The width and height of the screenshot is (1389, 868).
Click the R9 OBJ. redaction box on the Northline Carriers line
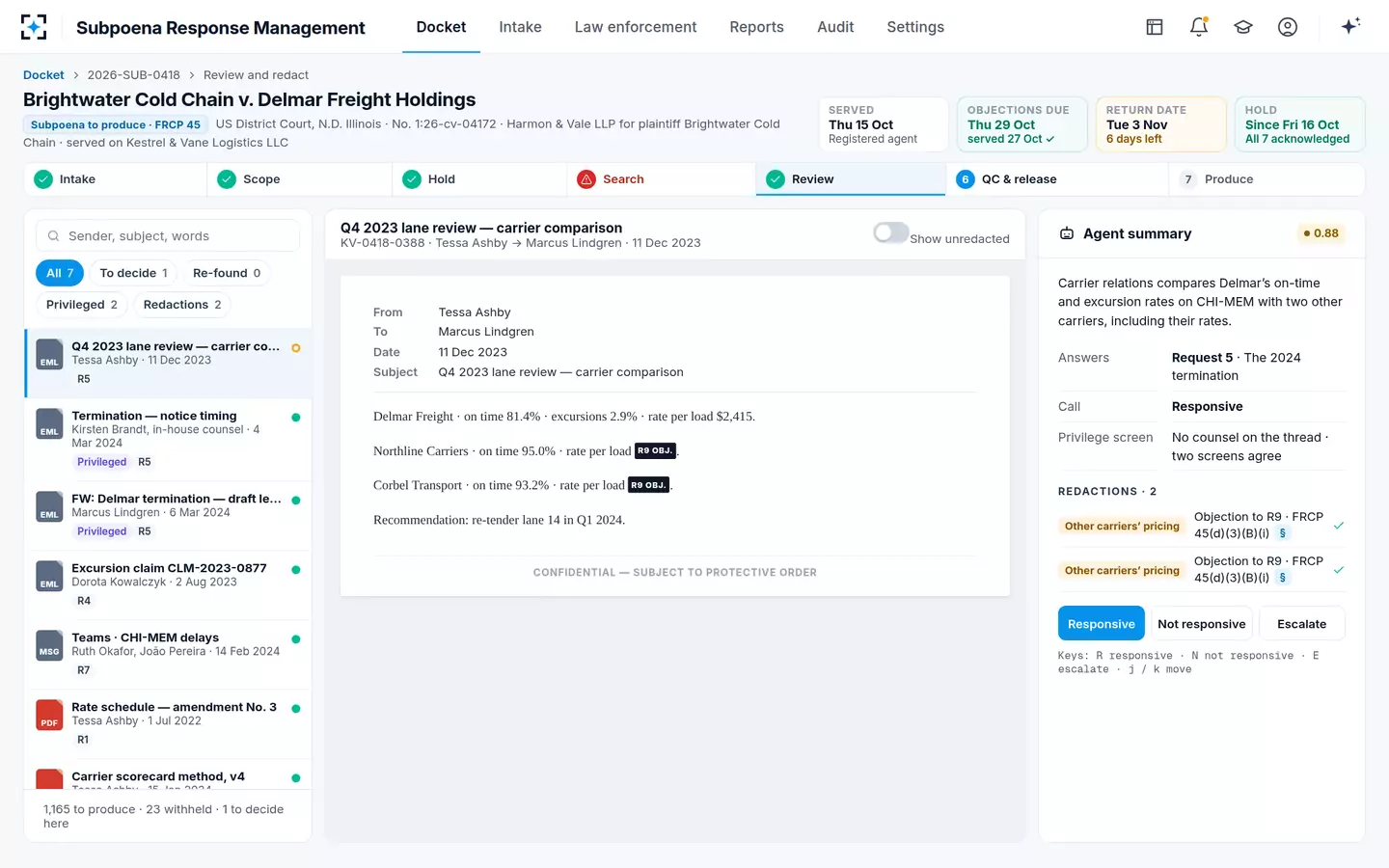(x=655, y=450)
